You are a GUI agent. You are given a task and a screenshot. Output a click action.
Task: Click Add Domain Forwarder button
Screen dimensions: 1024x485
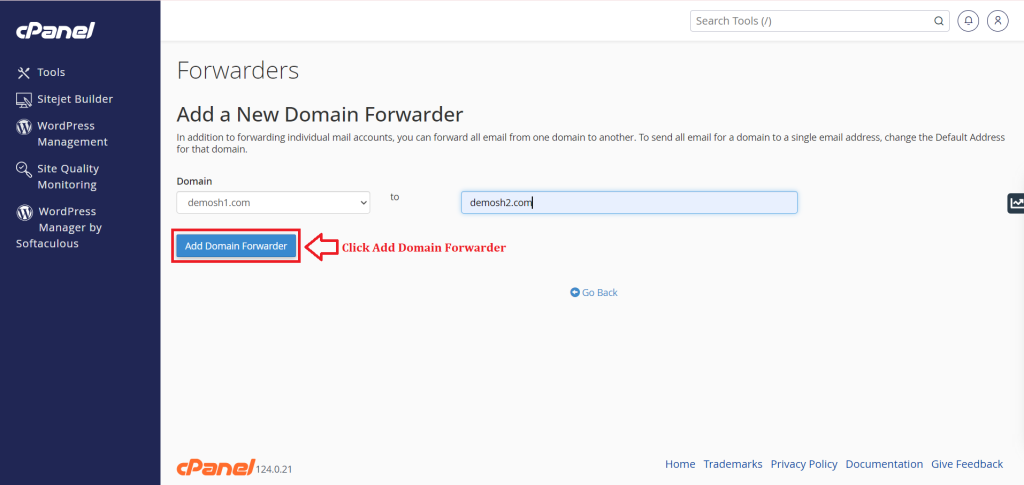click(x=236, y=246)
